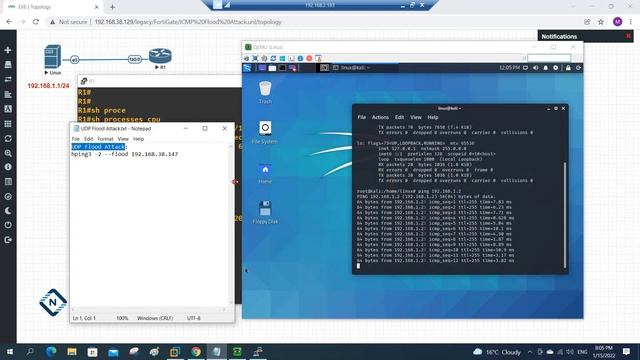Open the View menu in Notepad
The height and width of the screenshot is (360, 640).
pos(123,139)
